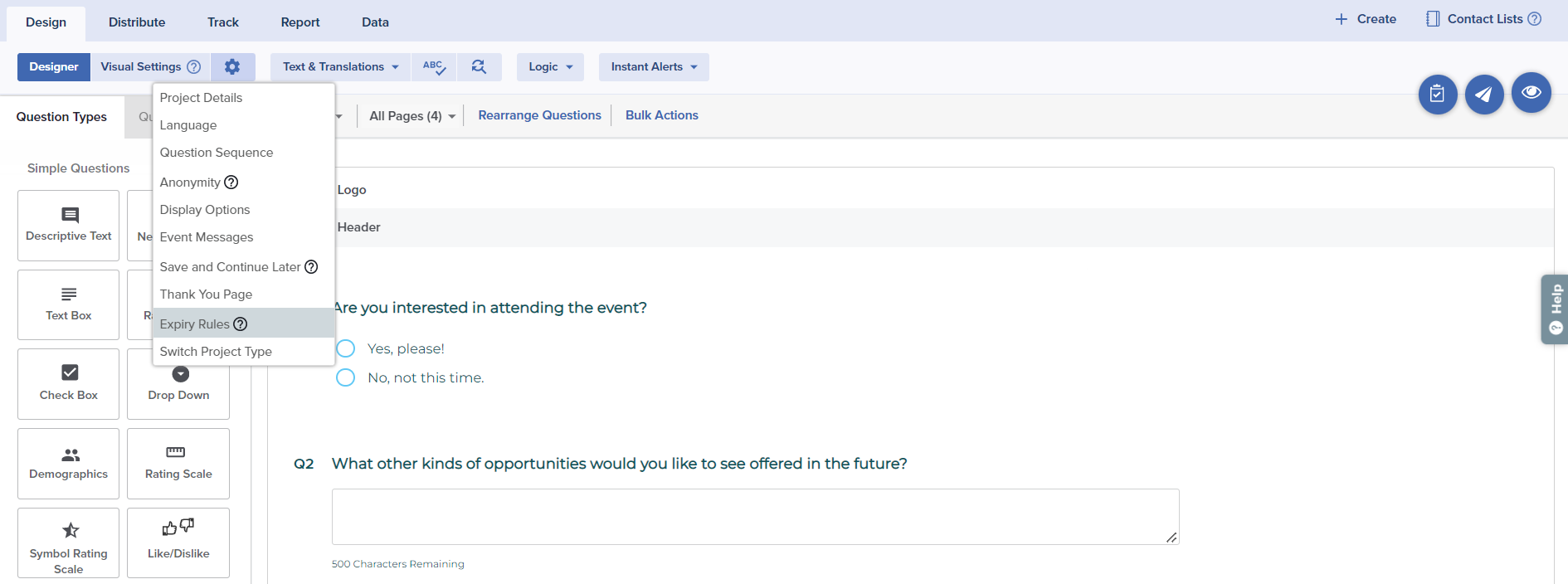Select the "No, not this time." option
The height and width of the screenshot is (584, 1568).
346,377
